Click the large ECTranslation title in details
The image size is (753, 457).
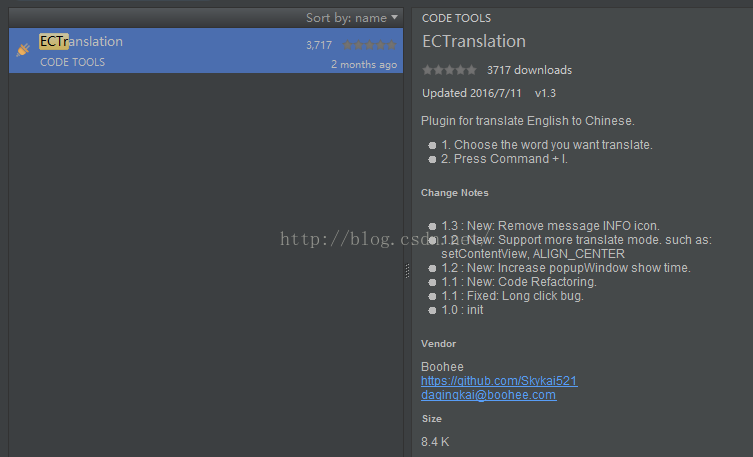[x=473, y=42]
